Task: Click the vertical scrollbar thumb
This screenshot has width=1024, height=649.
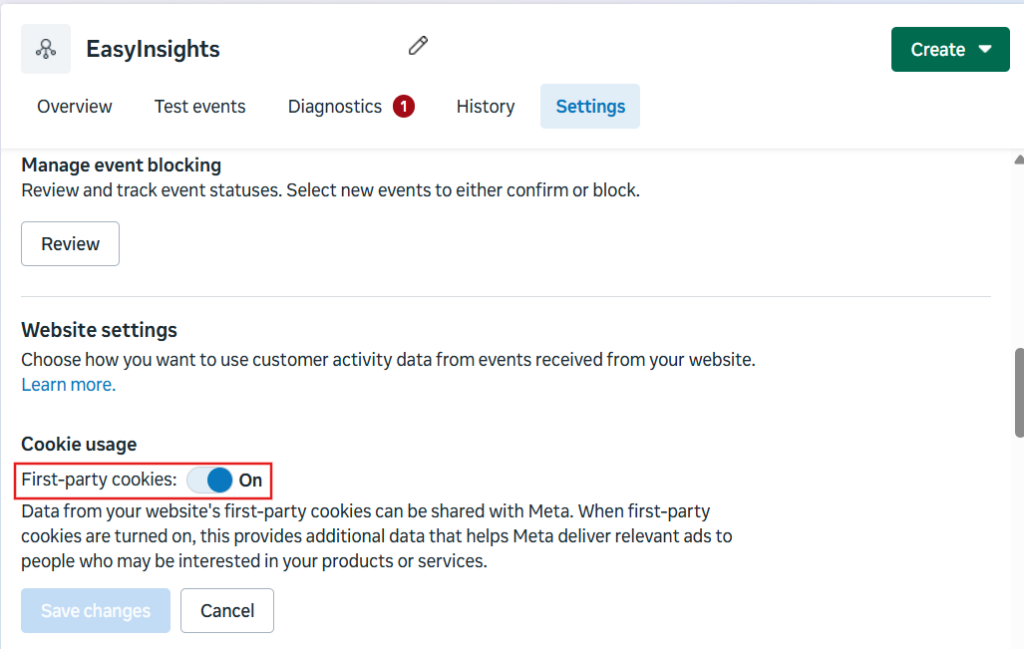Action: pyautogui.click(x=1019, y=392)
